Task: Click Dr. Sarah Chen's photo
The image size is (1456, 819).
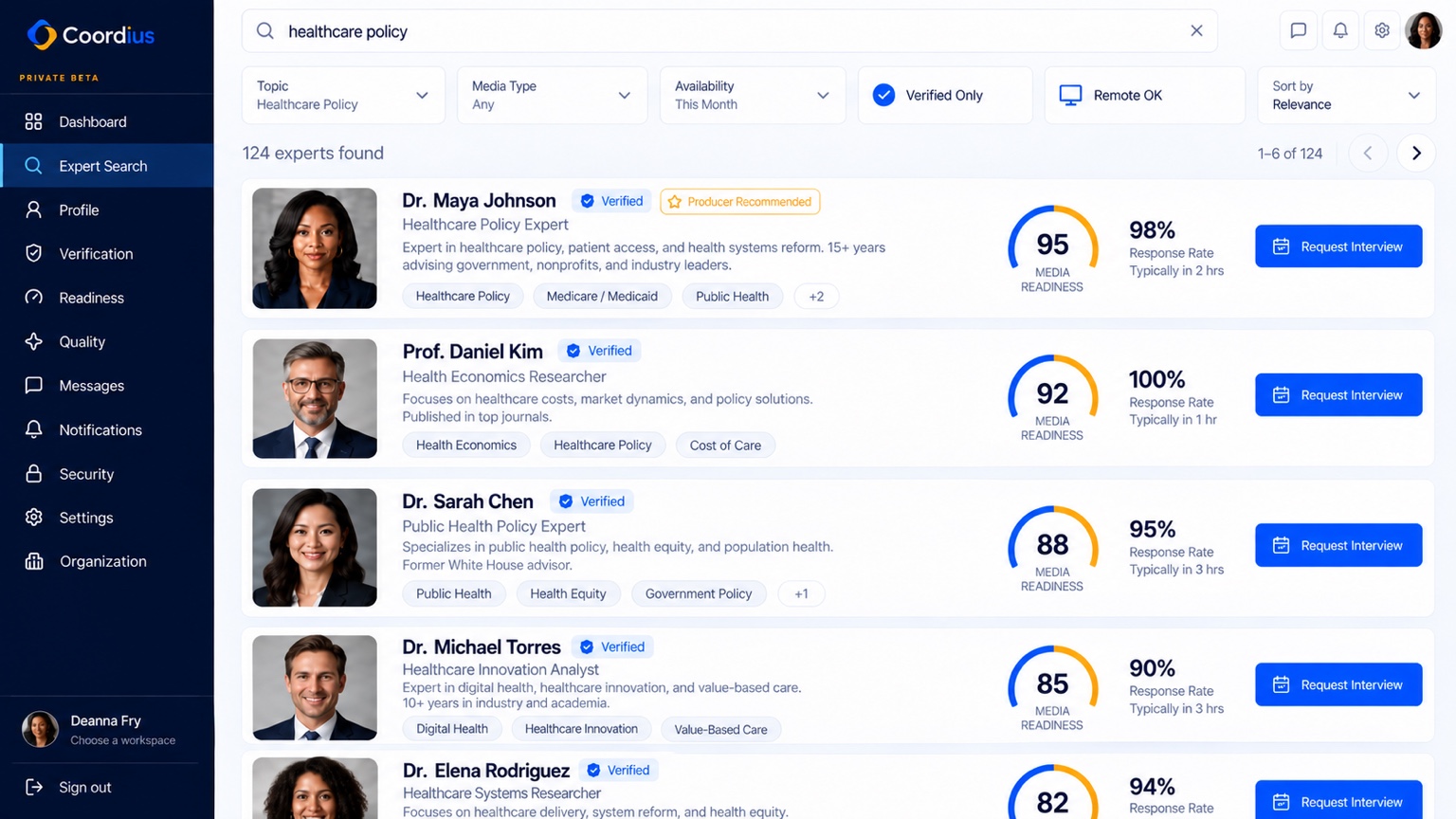Action: (x=315, y=547)
